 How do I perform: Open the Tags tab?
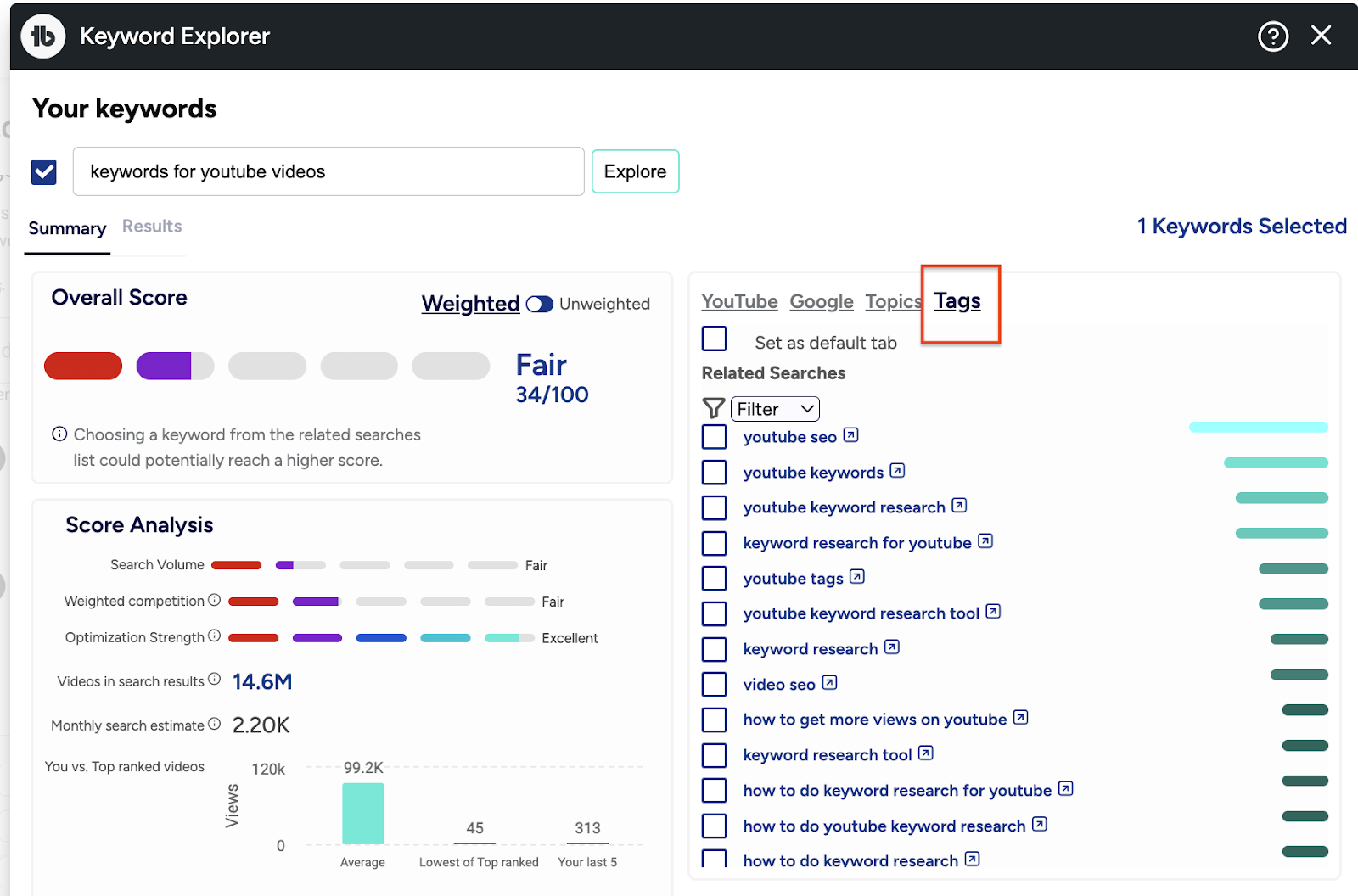[957, 301]
